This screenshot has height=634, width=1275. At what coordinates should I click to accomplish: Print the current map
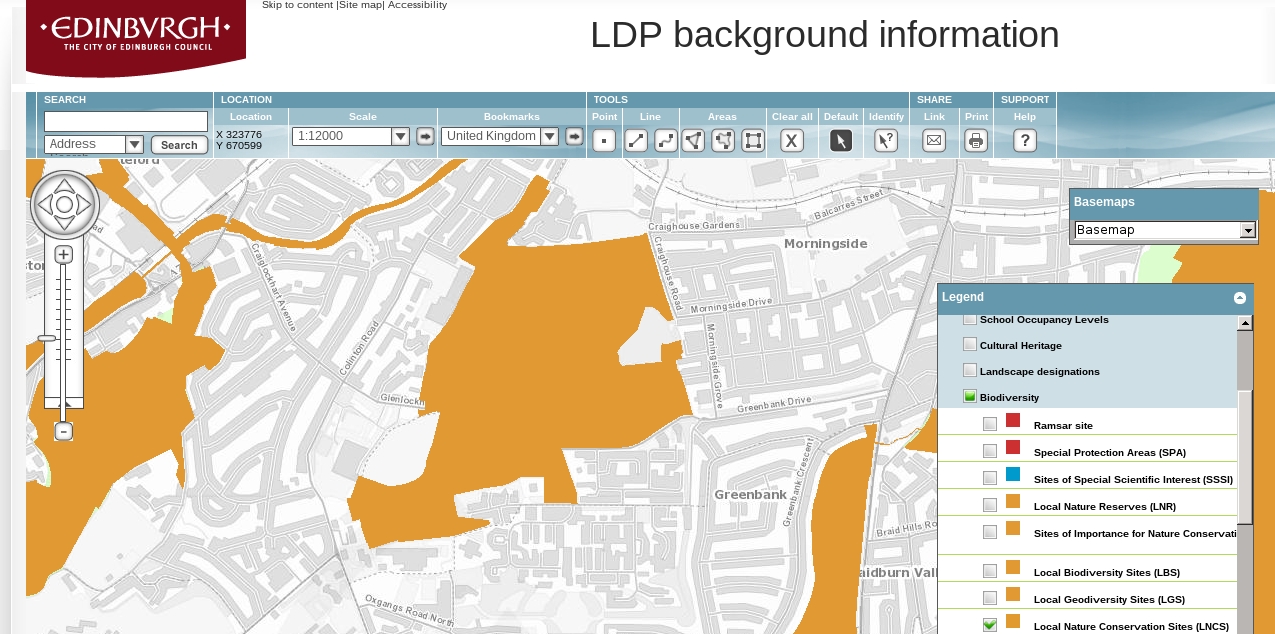(976, 141)
